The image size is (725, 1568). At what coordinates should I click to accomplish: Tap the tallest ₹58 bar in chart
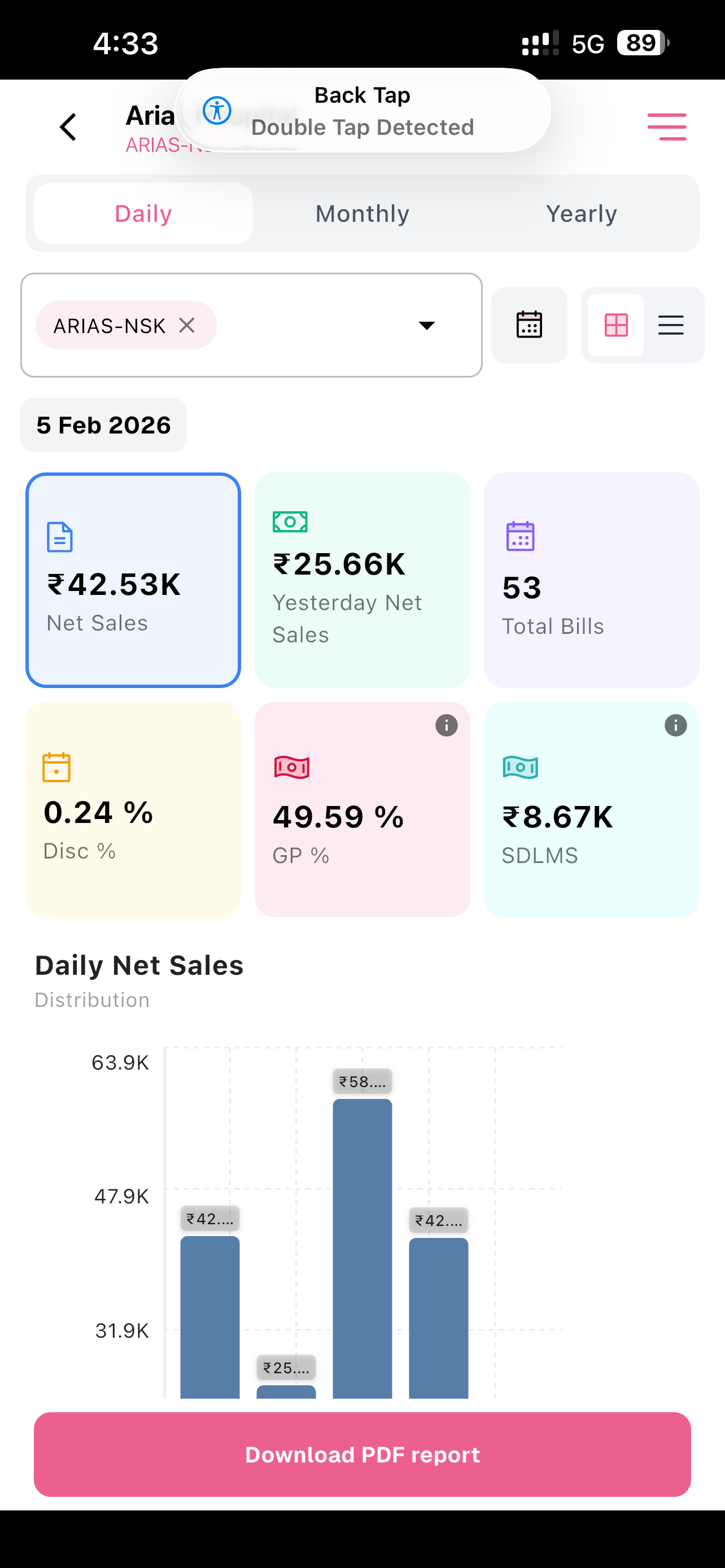362,1248
